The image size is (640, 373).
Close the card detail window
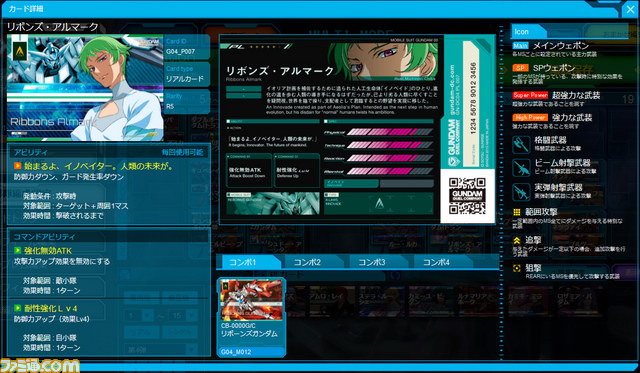[x=630, y=9]
